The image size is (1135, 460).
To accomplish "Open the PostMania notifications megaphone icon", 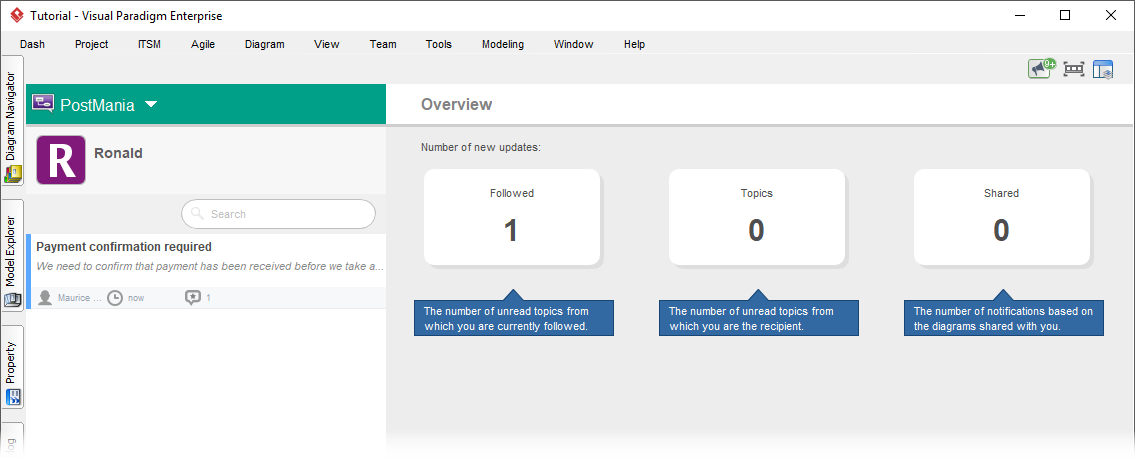I will point(1042,68).
